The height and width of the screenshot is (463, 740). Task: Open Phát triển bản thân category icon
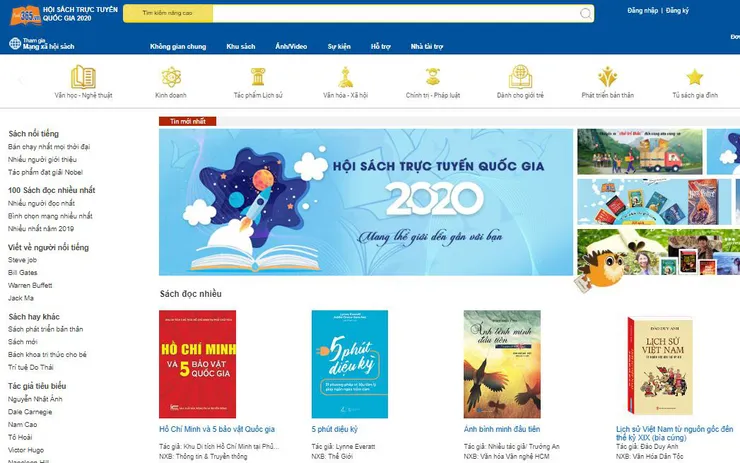607,77
